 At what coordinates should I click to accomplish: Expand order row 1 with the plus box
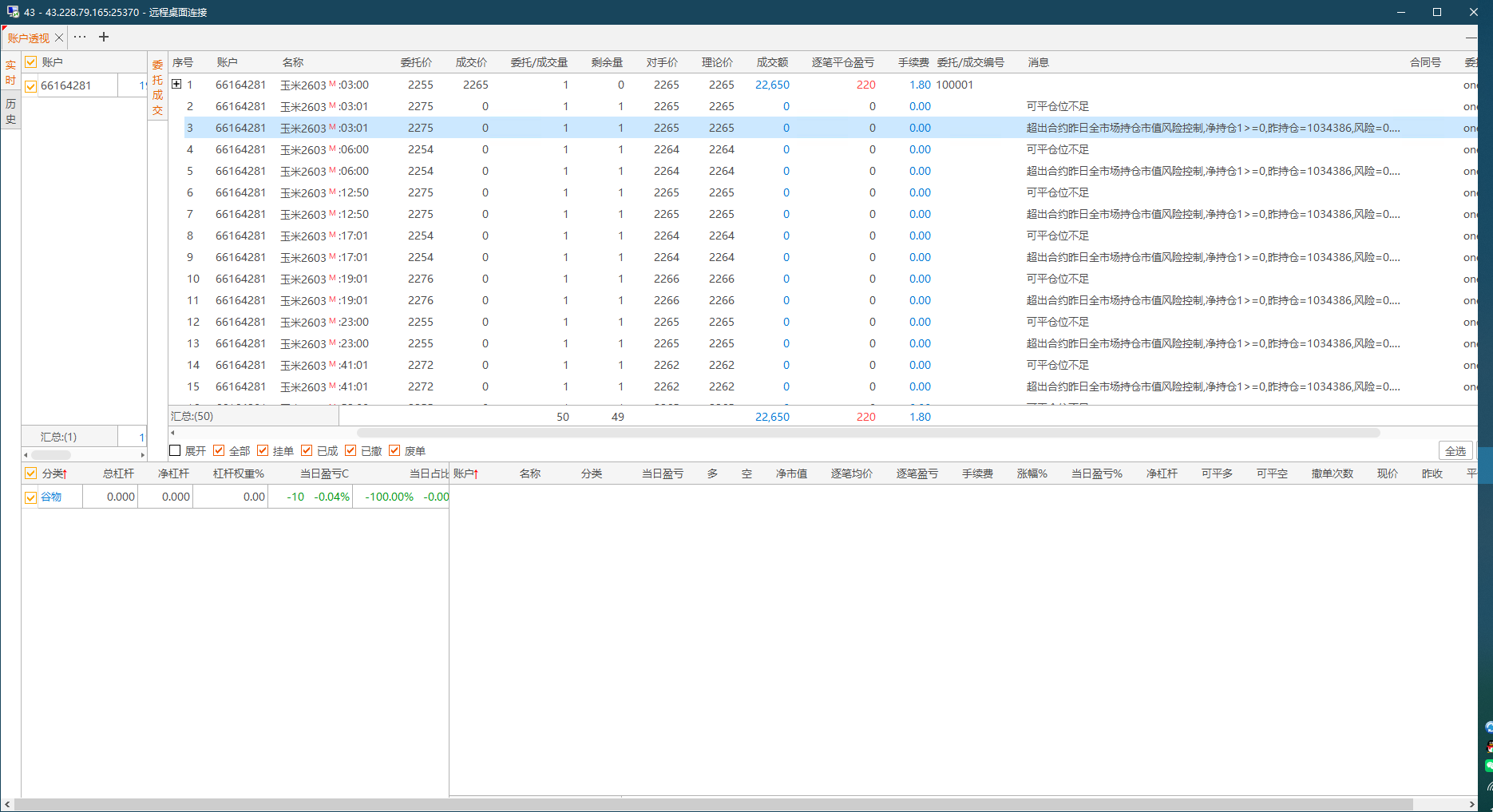click(176, 84)
